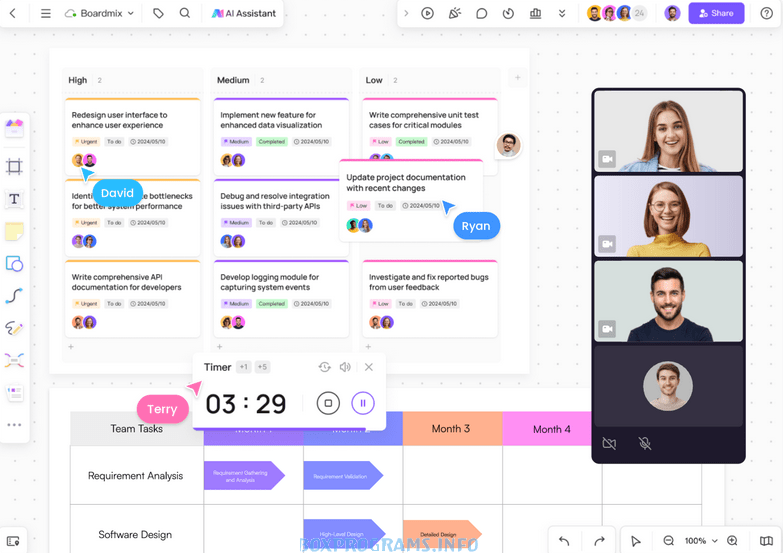
Task: Select the Mind map tool
Action: pyautogui.click(x=14, y=360)
